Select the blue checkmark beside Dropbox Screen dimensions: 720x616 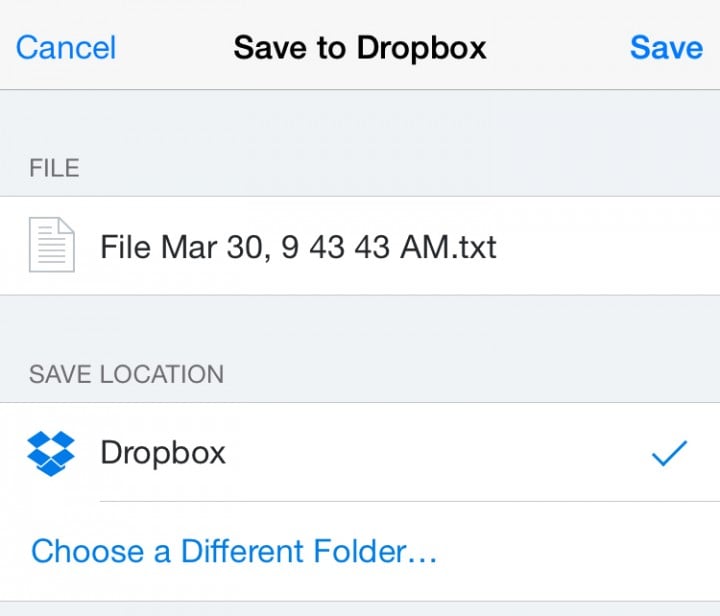[669, 453]
